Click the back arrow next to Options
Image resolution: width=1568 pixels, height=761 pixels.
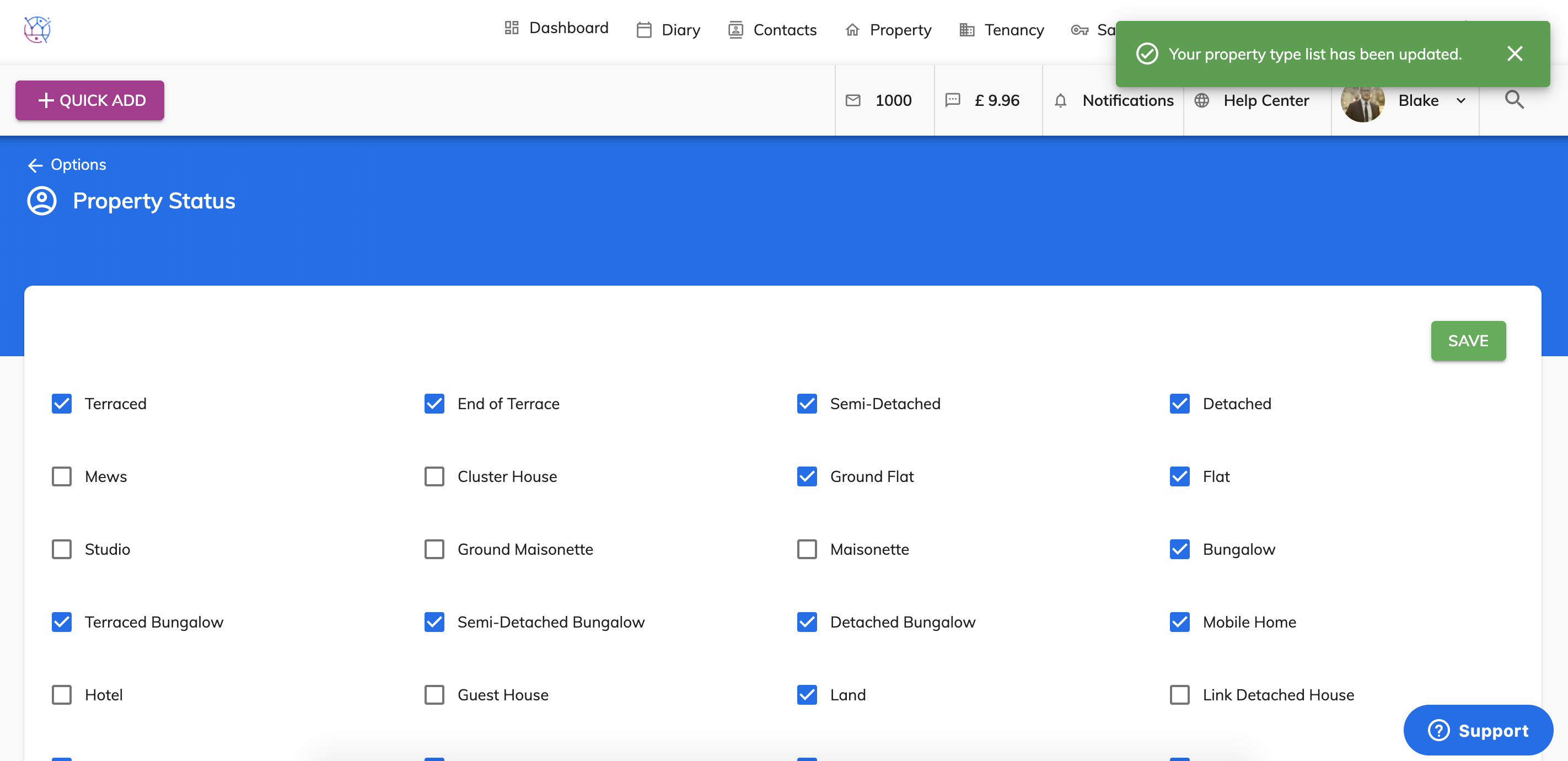[x=35, y=164]
